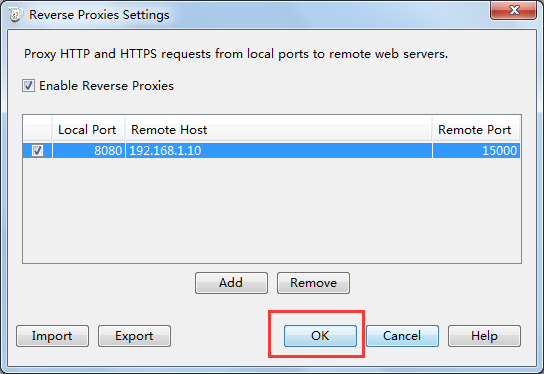544x374 pixels.
Task: Click the empty area of proxies list
Action: pos(272,210)
